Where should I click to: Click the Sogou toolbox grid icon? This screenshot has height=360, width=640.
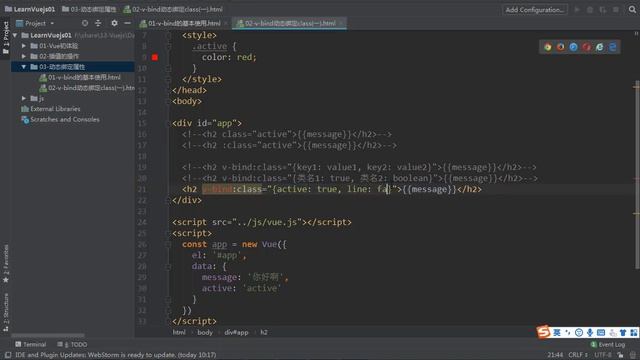[x=633, y=333]
